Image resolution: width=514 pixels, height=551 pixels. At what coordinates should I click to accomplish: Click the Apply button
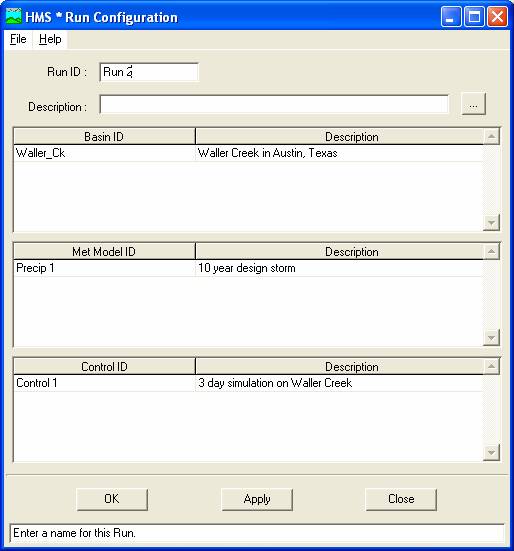257,499
